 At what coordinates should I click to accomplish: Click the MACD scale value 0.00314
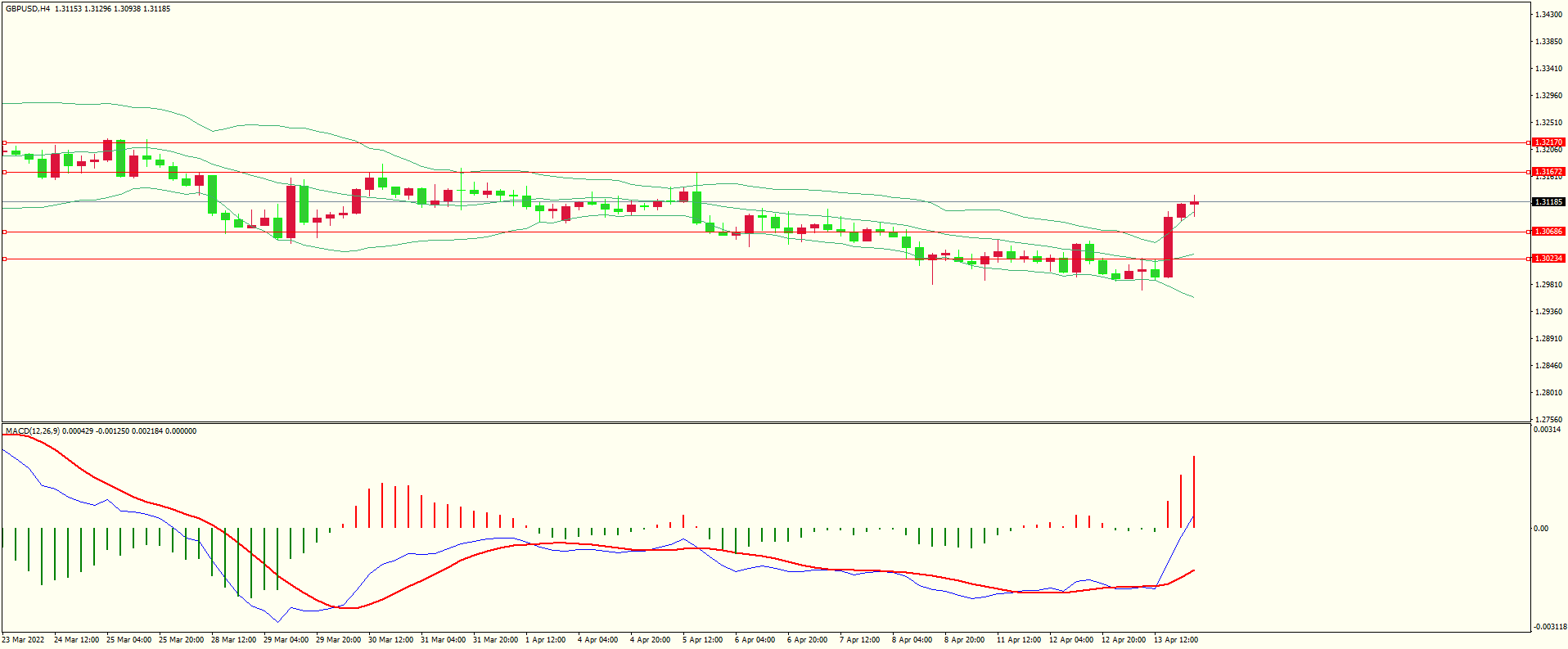coord(1547,430)
